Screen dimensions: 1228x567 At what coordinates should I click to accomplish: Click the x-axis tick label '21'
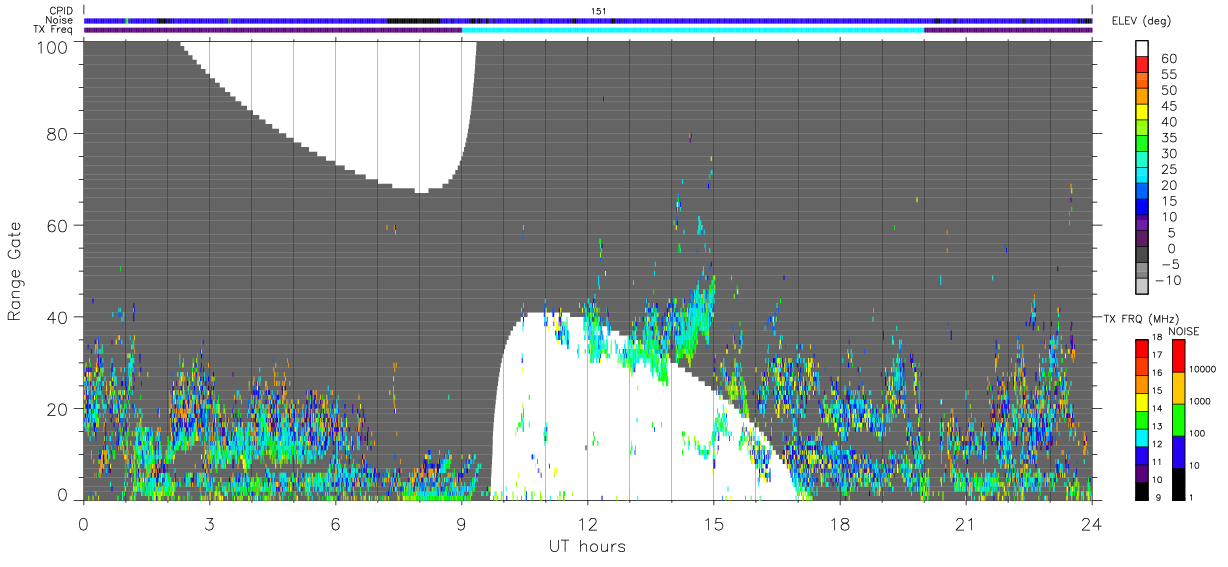(x=966, y=524)
